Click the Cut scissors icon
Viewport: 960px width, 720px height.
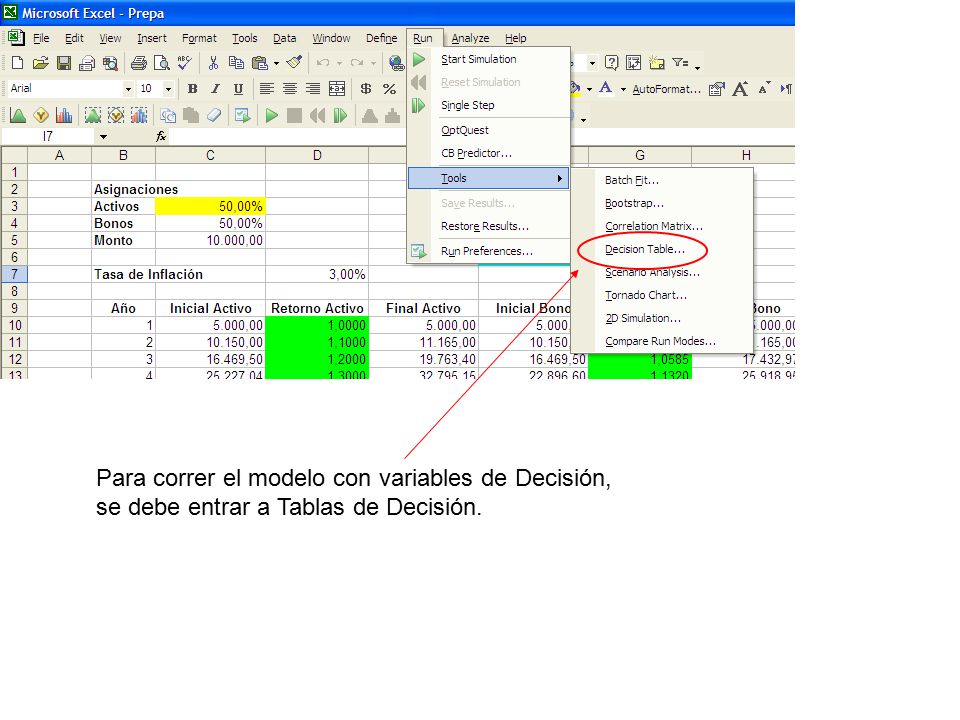[x=213, y=62]
